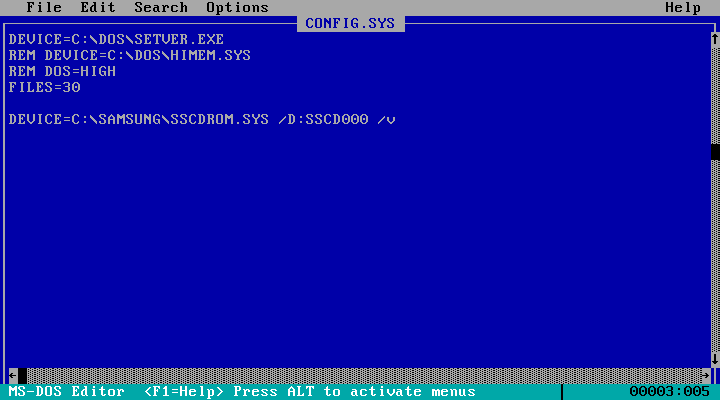The height and width of the screenshot is (400, 720).
Task: Place cursor on the FILES=30 line
Action: (44, 87)
